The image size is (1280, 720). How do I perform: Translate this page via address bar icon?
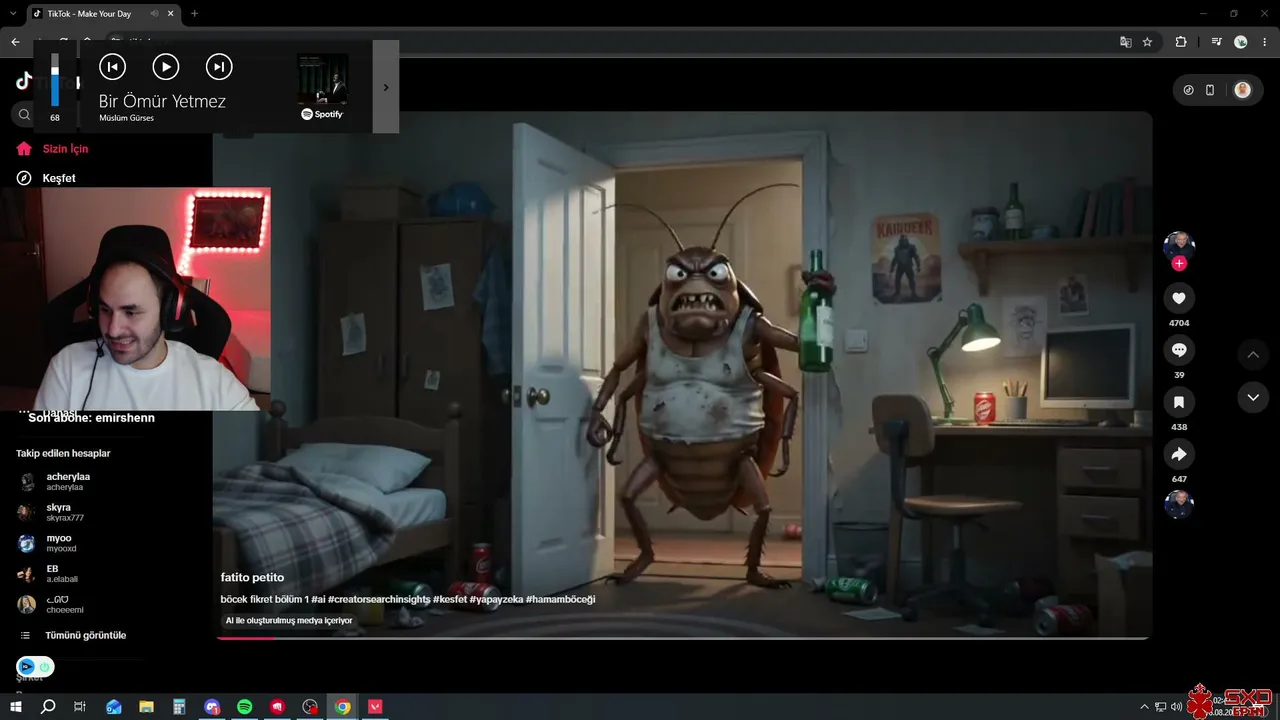(1126, 42)
